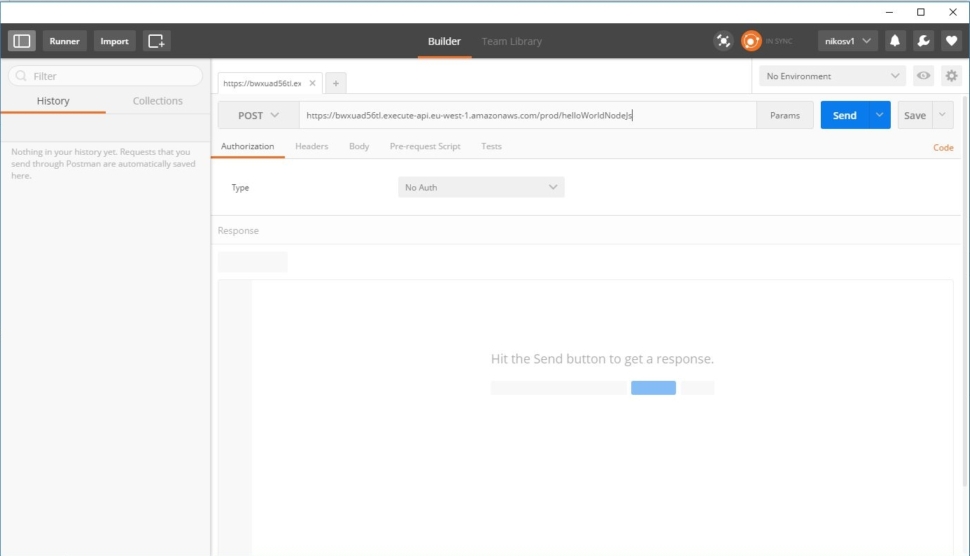Click the Response section label
This screenshot has width=970, height=556.
(x=238, y=230)
